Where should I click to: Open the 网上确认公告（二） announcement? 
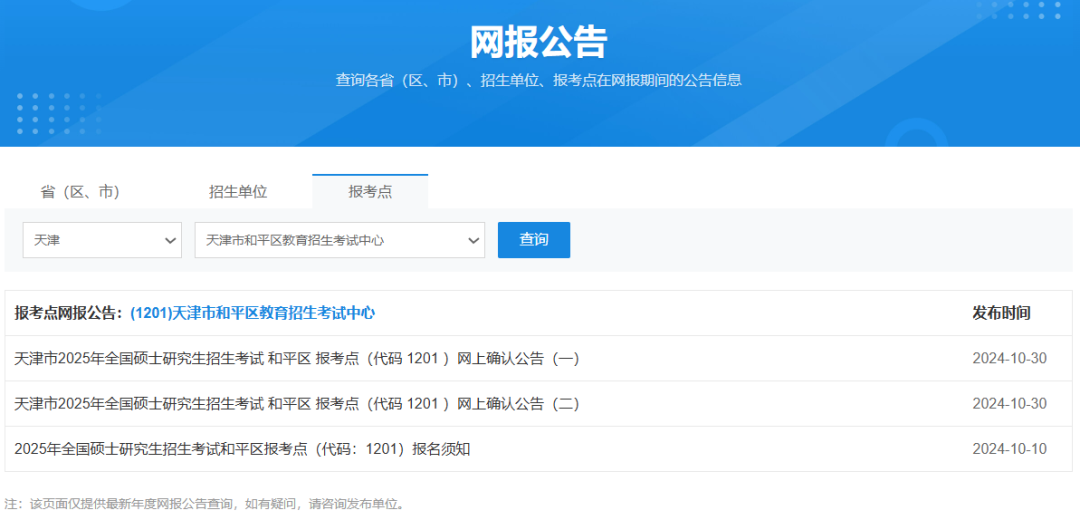[297, 404]
